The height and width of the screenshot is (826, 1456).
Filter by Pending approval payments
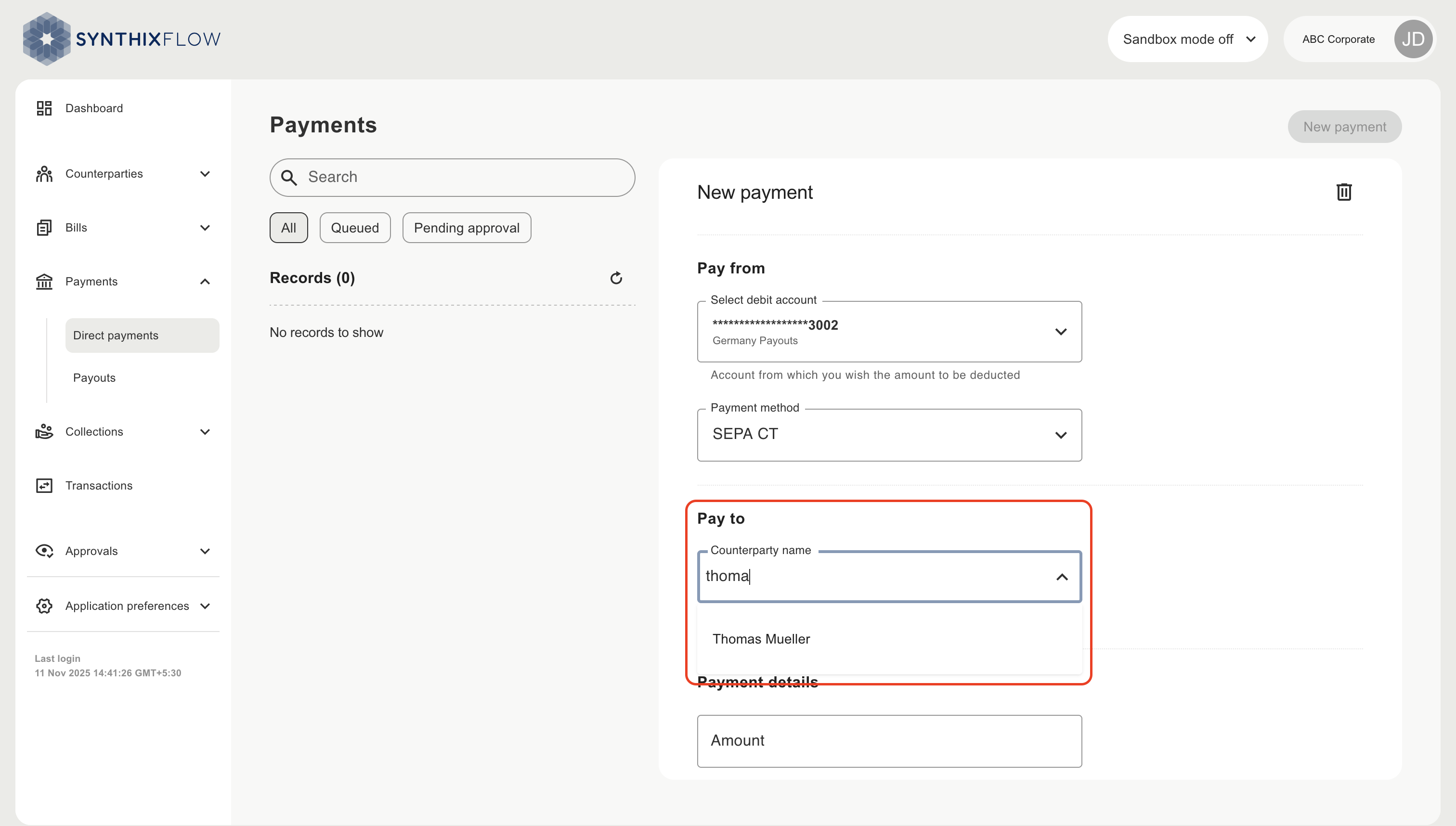point(467,228)
